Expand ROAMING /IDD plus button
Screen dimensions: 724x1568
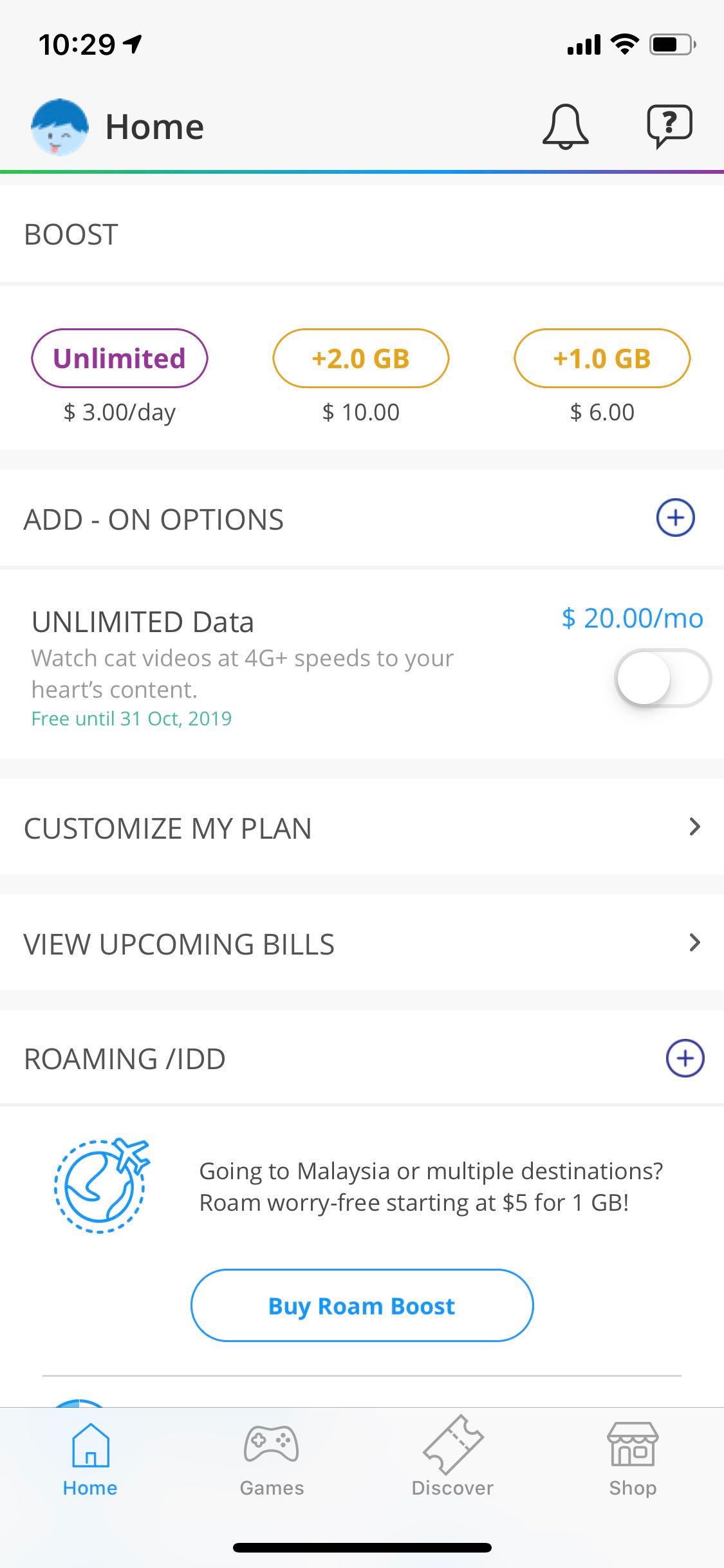click(x=684, y=1058)
